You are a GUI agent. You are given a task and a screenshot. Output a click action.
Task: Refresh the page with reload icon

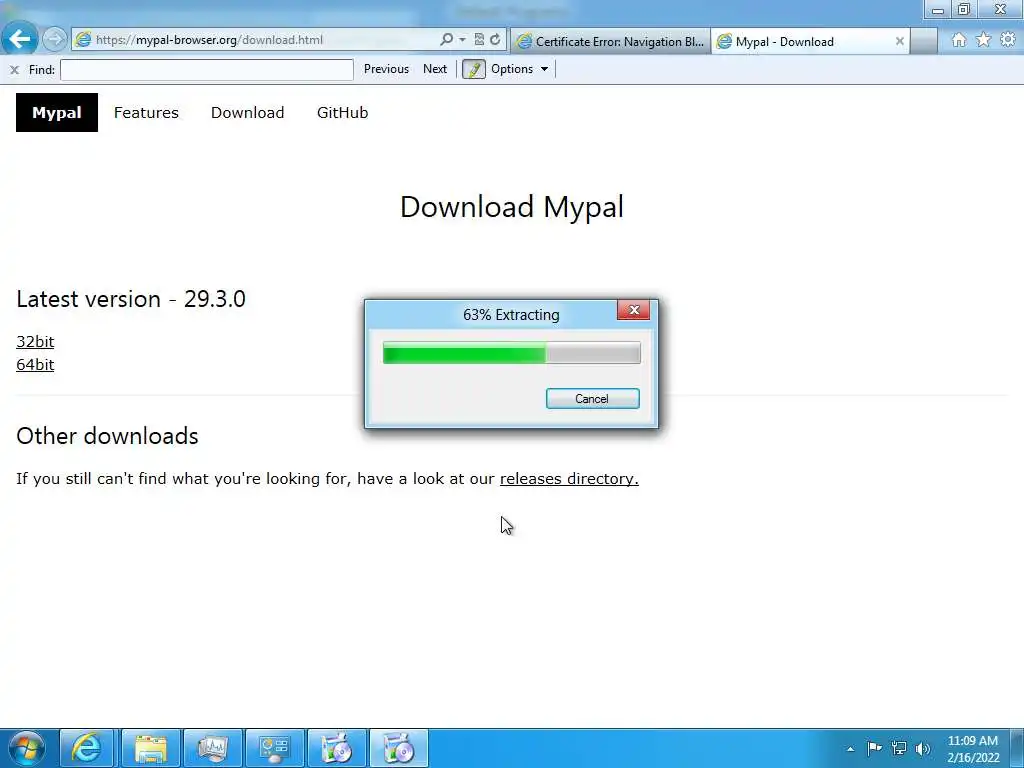pyautogui.click(x=495, y=39)
